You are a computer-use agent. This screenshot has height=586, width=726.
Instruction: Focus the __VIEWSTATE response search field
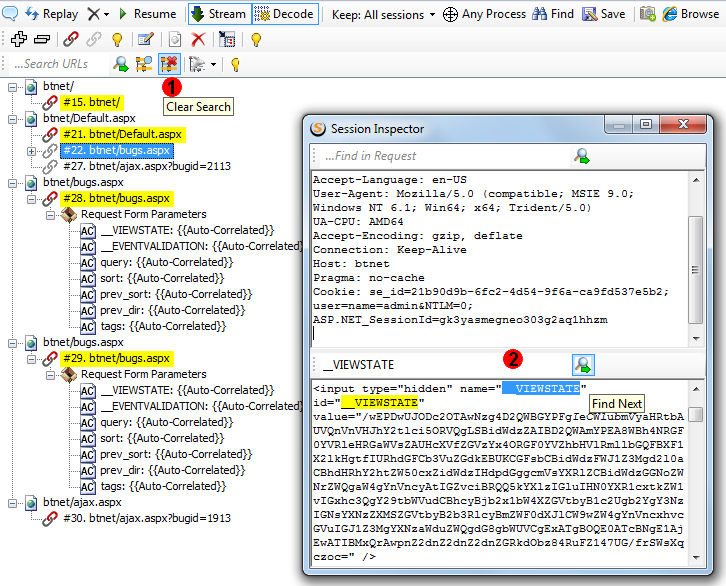[x=444, y=365]
